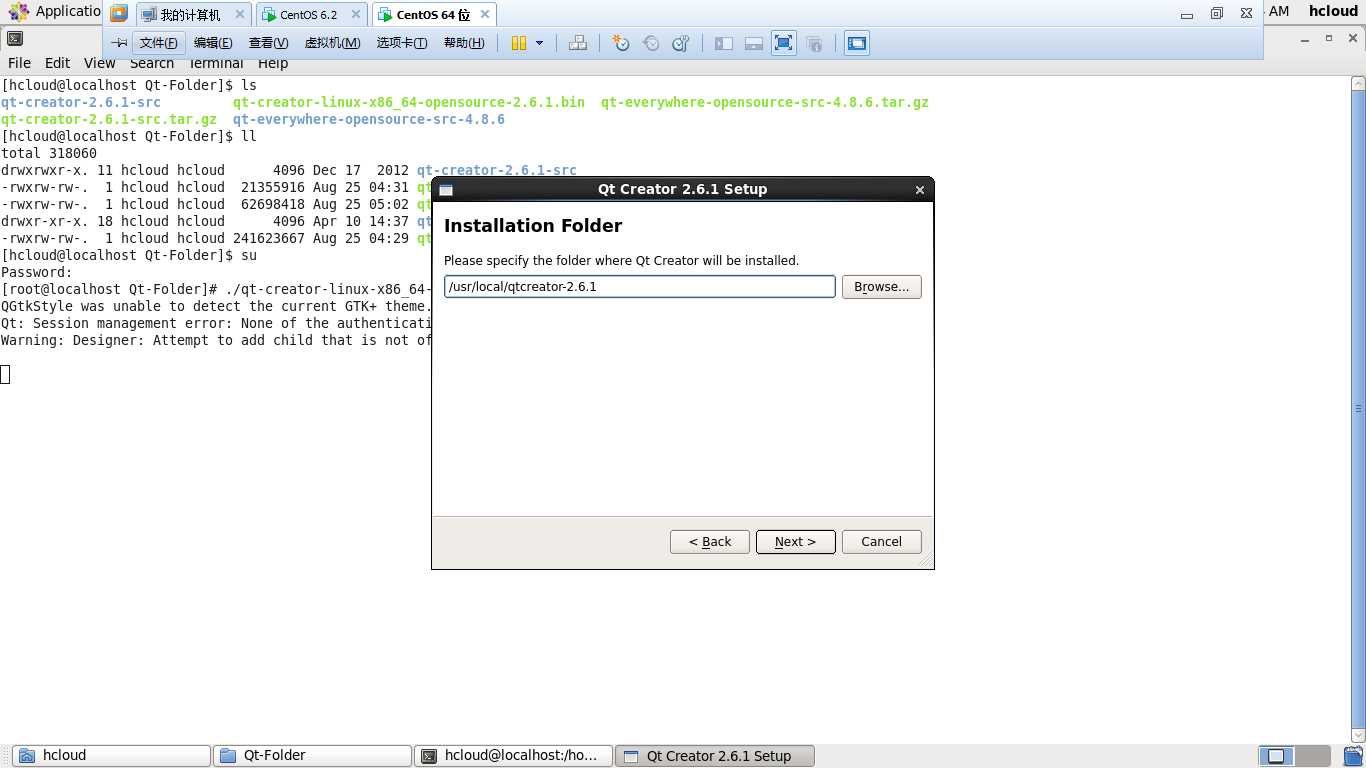Click the send Ctrl+Alt+Del network-style toolbar icon
1366x768 pixels.
coord(577,43)
